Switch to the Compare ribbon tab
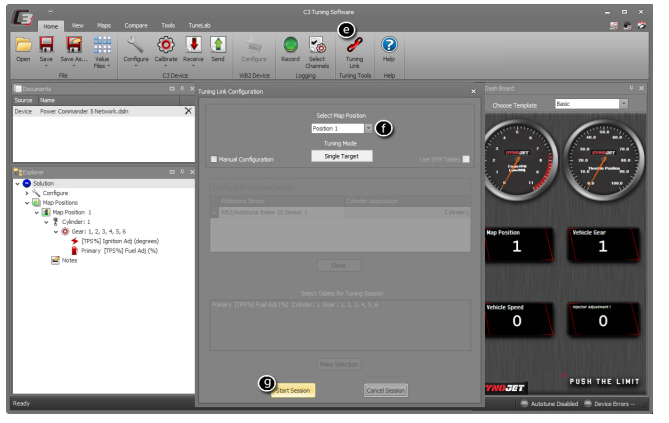Viewport: 669px width, 423px height. tap(136, 26)
